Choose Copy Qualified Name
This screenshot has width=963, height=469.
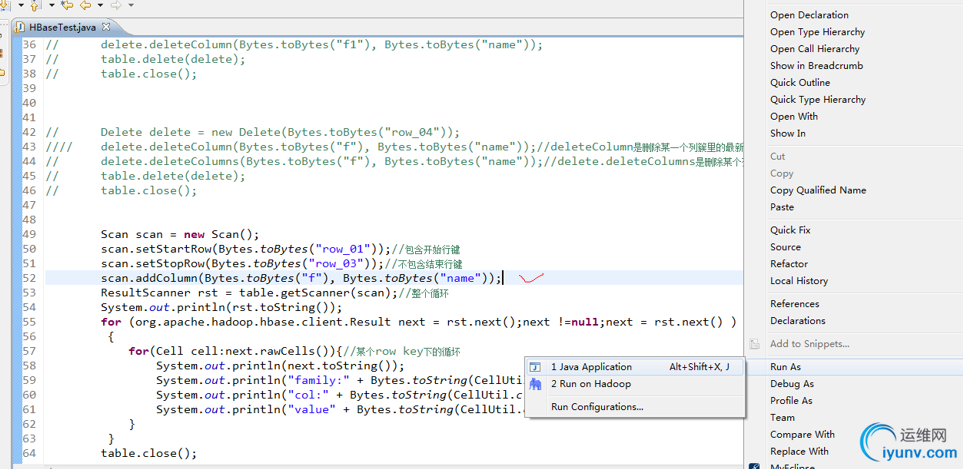pos(818,190)
